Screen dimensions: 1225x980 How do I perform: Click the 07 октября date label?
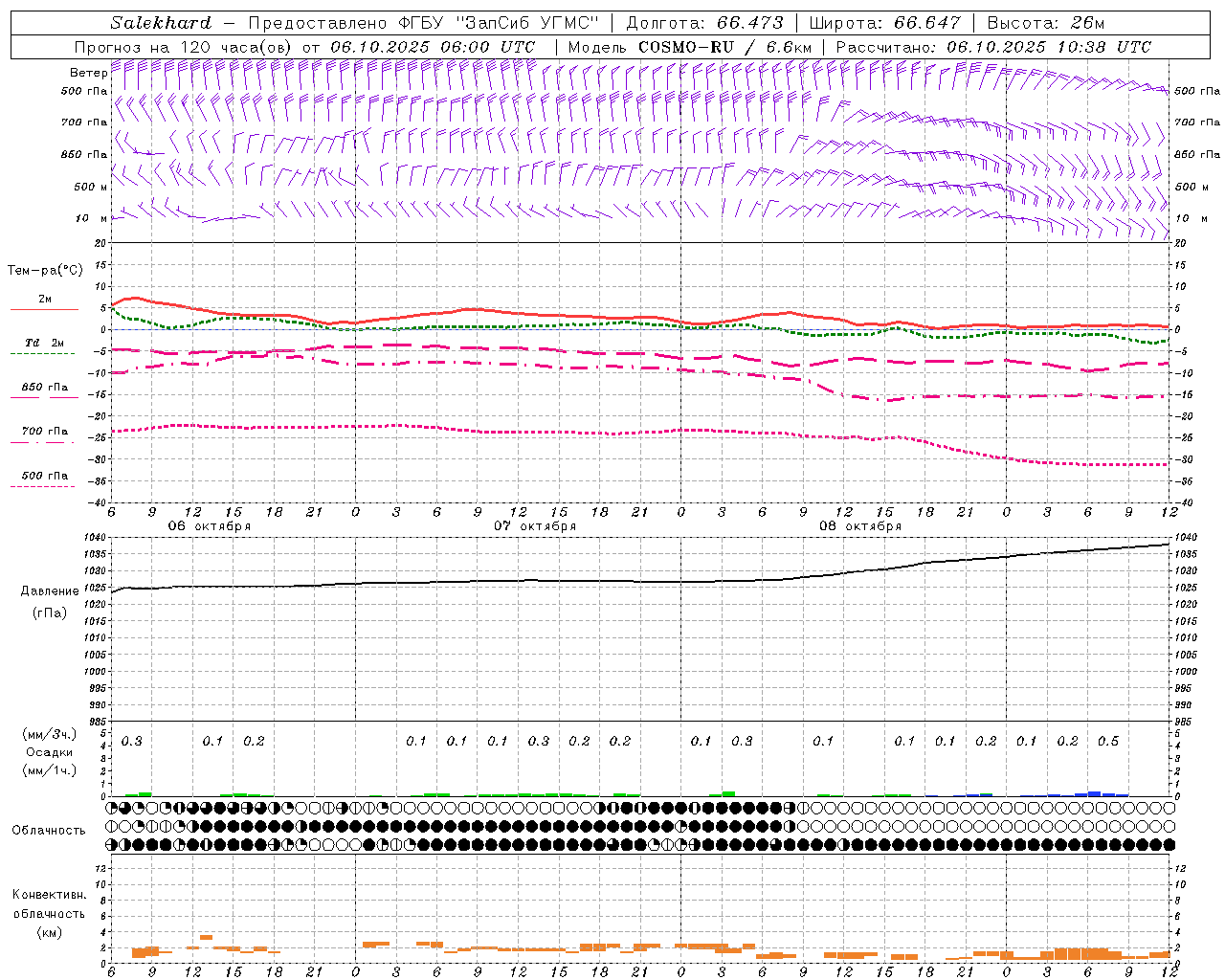tap(535, 526)
